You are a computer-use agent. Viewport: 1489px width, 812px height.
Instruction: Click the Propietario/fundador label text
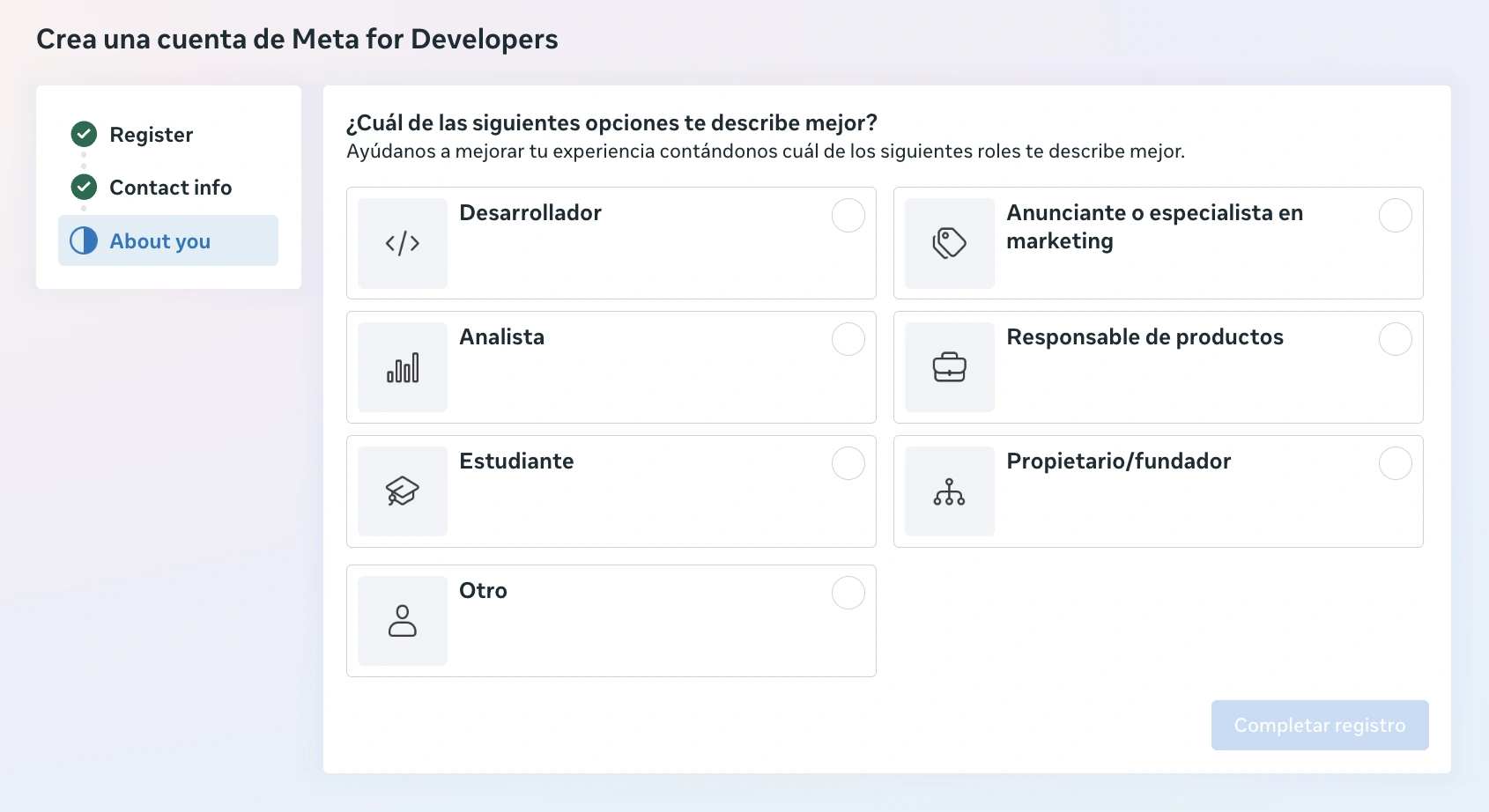(1119, 461)
